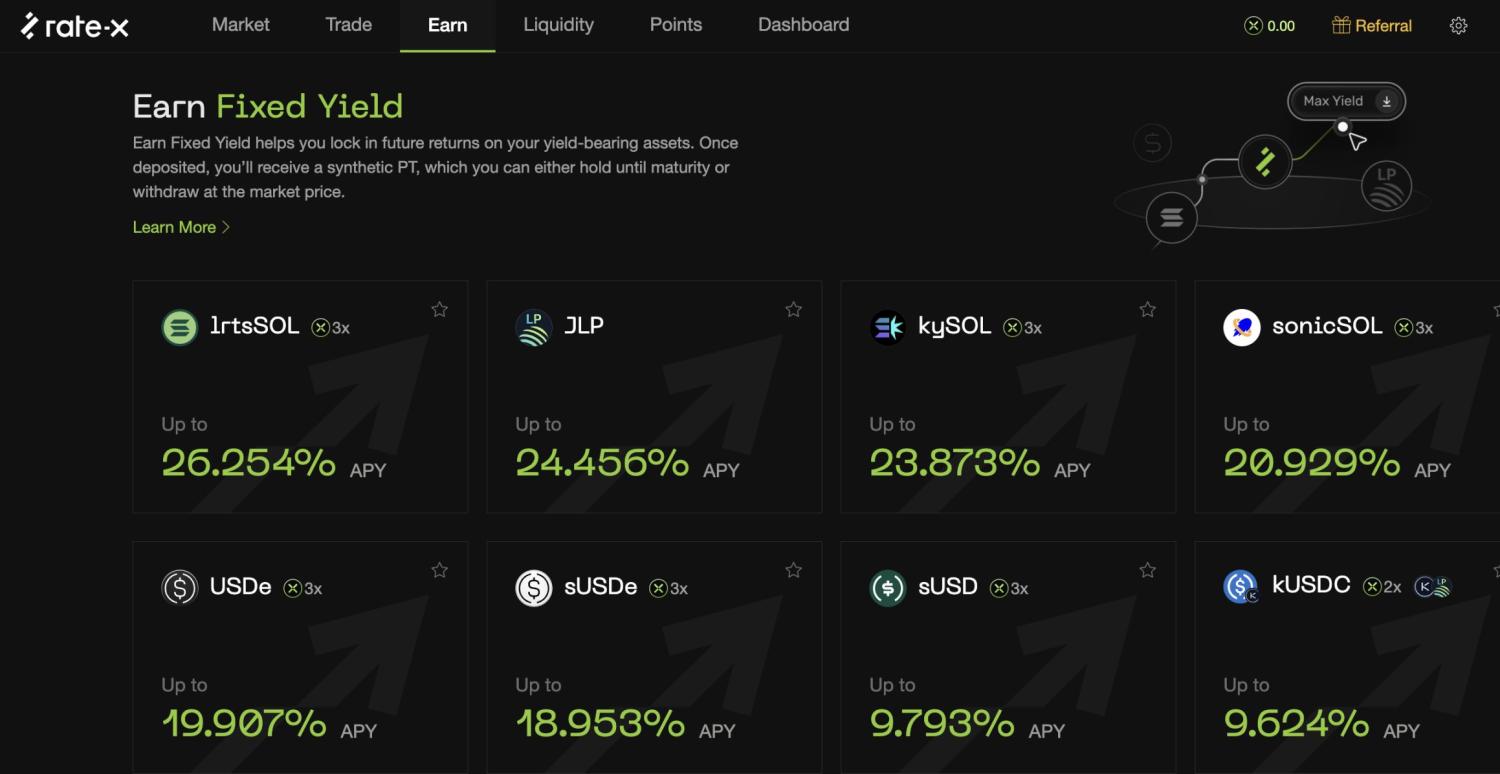This screenshot has height=774, width=1500.
Task: Click the Max Yield download arrow
Action: point(1386,101)
